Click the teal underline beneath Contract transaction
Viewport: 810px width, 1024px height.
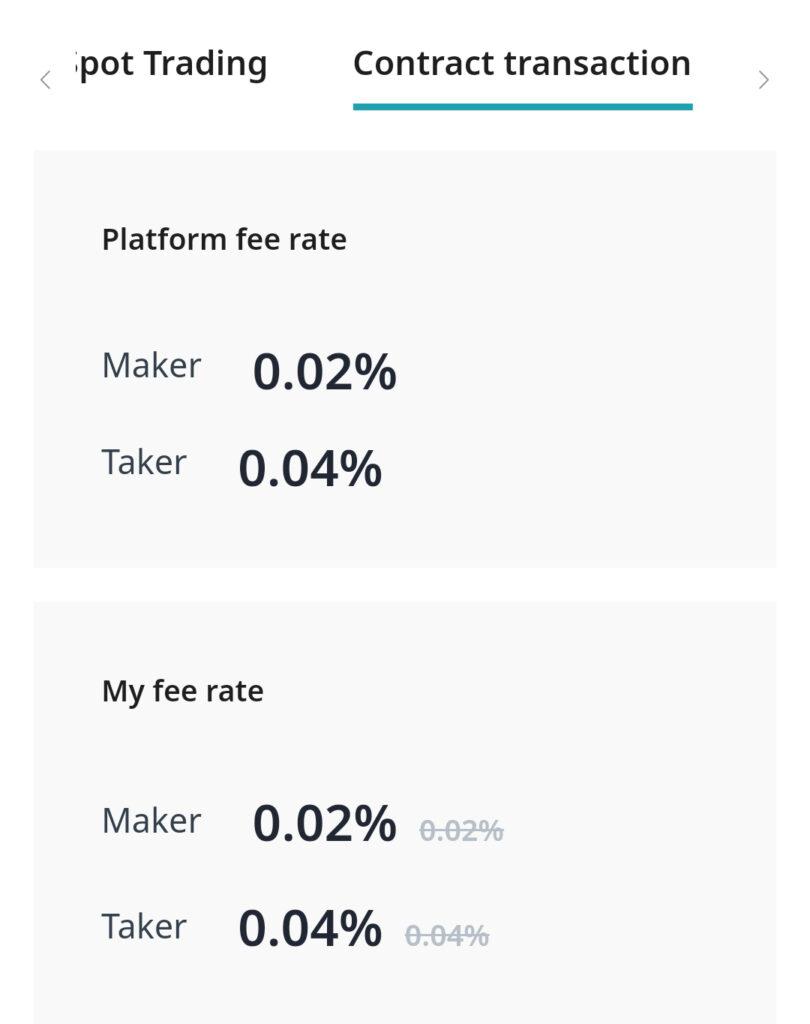point(523,106)
